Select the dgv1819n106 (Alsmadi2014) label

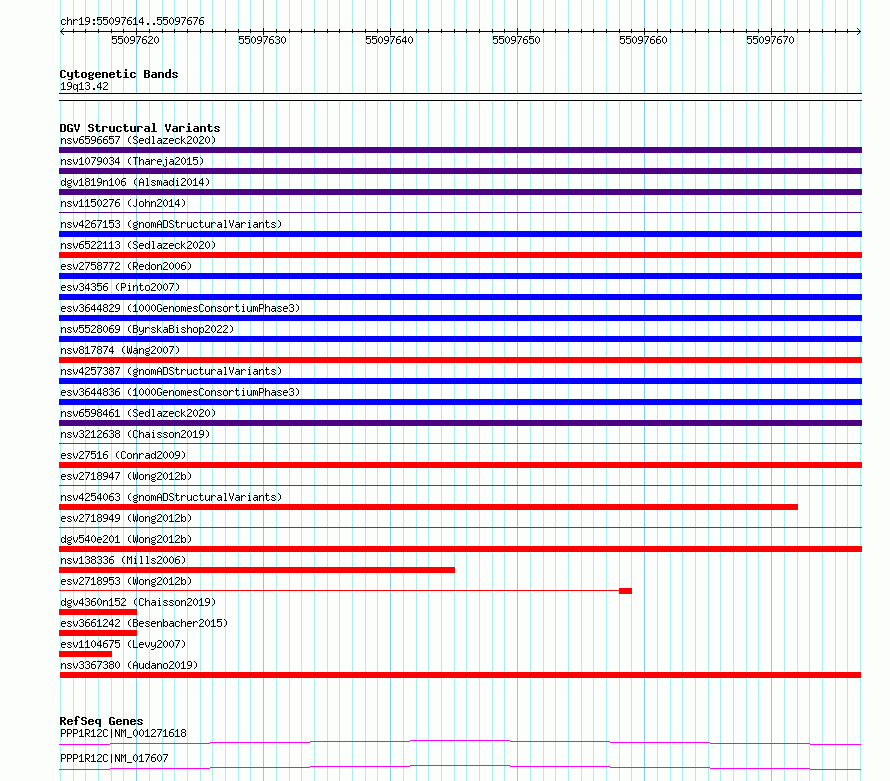tap(135, 182)
